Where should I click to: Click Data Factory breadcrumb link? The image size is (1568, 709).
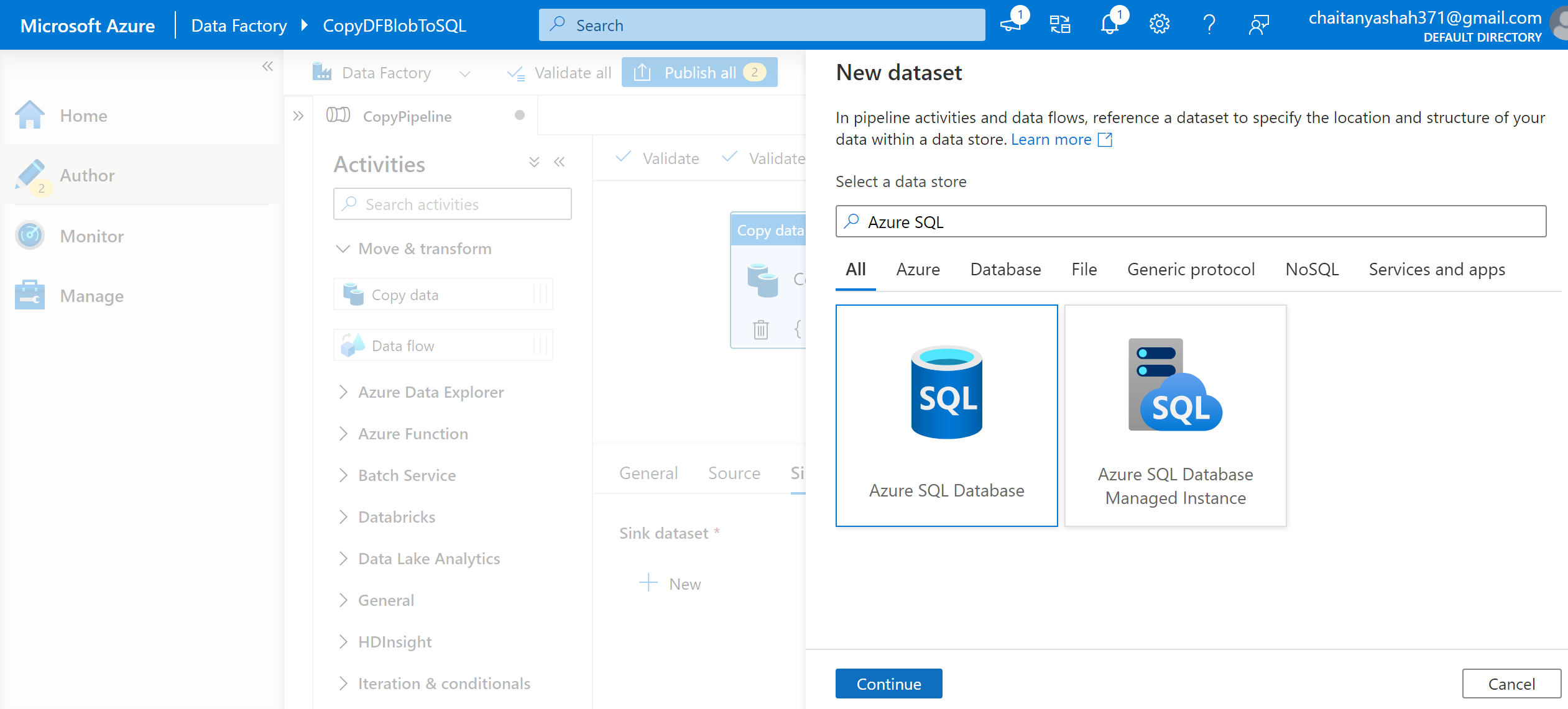239,25
